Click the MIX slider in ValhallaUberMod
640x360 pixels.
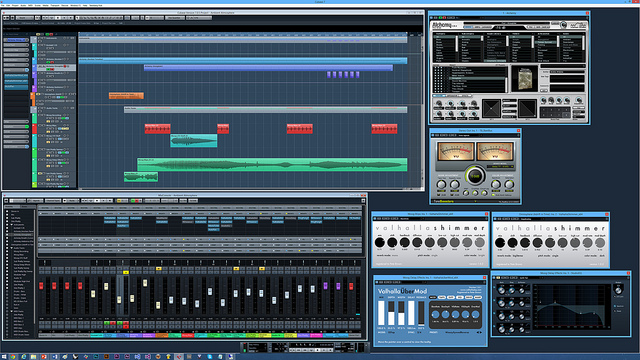(x=381, y=313)
